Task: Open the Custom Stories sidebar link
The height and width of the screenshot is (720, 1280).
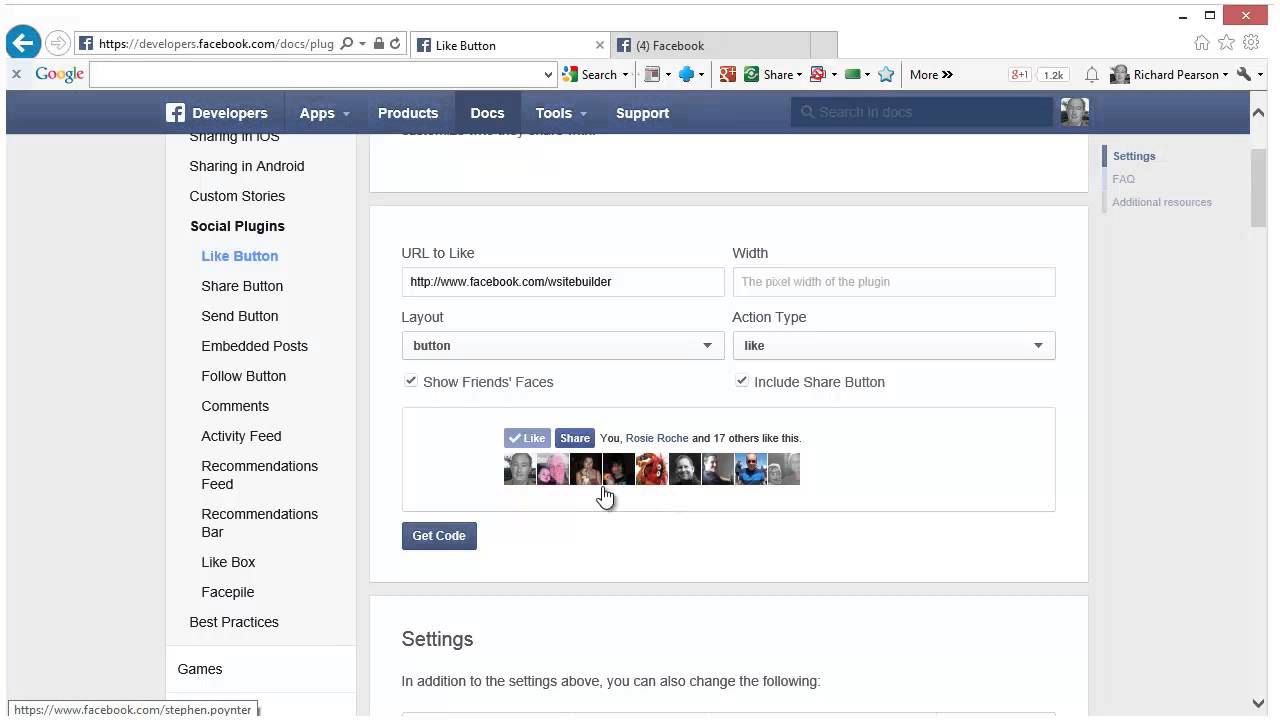Action: tap(237, 196)
